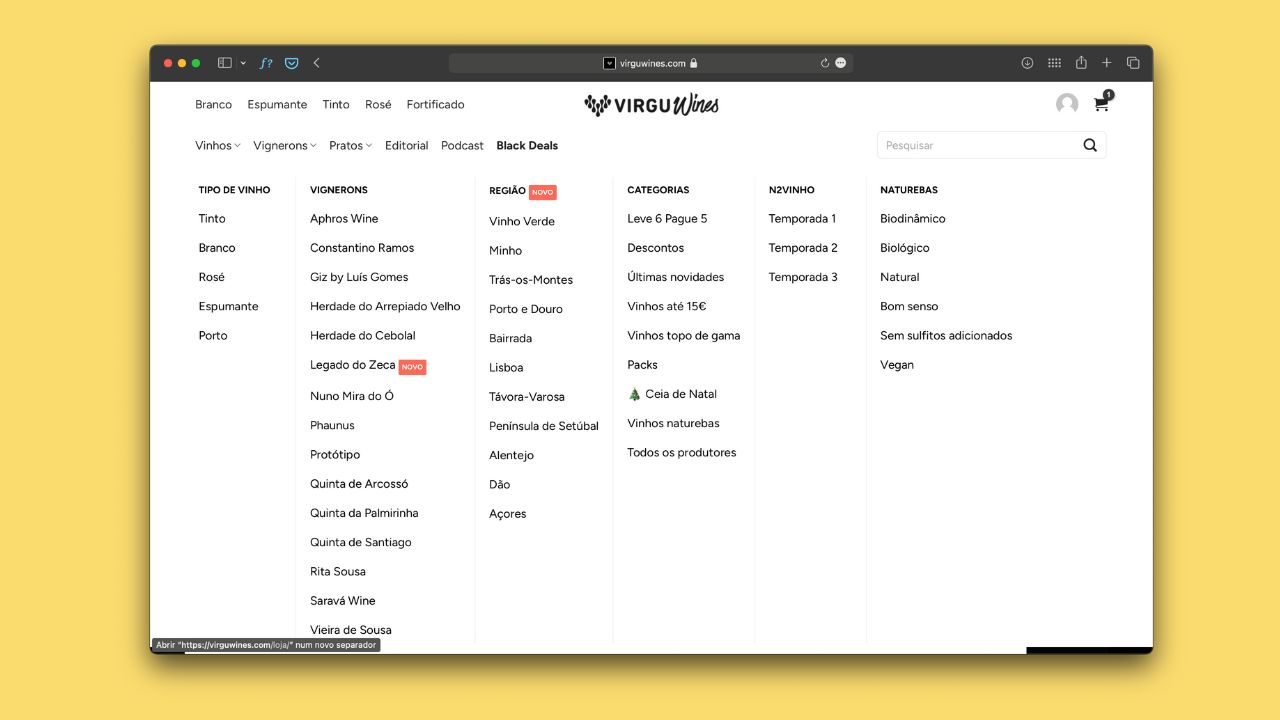Open the Safari start page grid icon
The height and width of the screenshot is (720, 1280).
pos(1054,63)
